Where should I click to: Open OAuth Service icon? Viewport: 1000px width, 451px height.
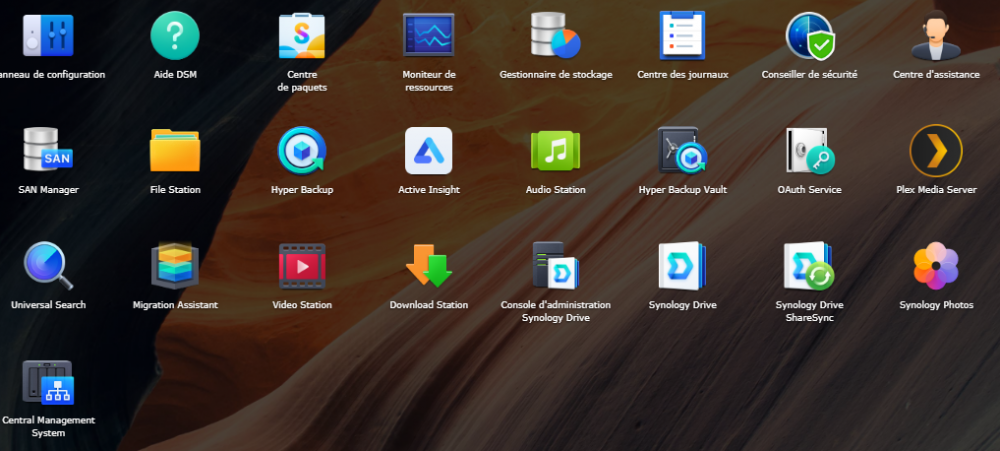point(811,151)
